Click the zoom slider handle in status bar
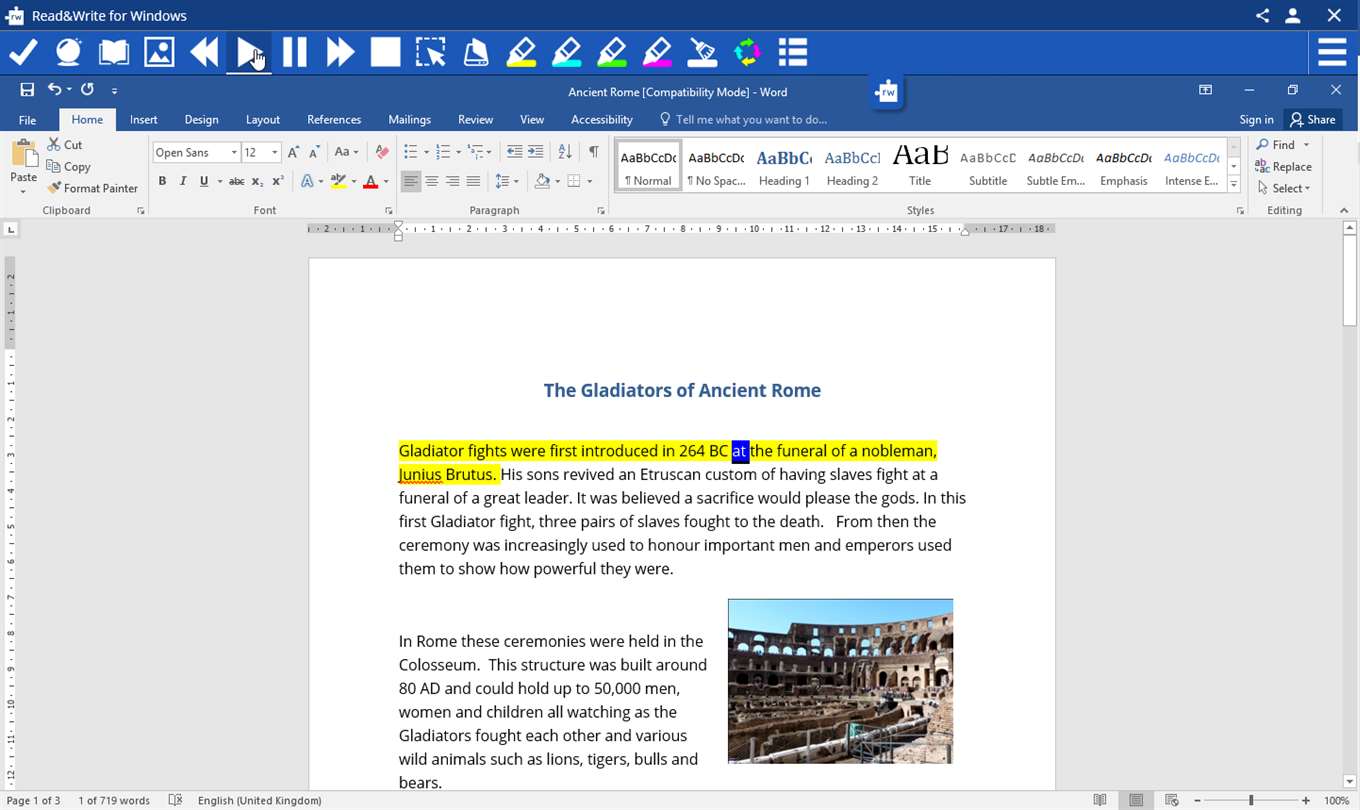 (x=1251, y=800)
